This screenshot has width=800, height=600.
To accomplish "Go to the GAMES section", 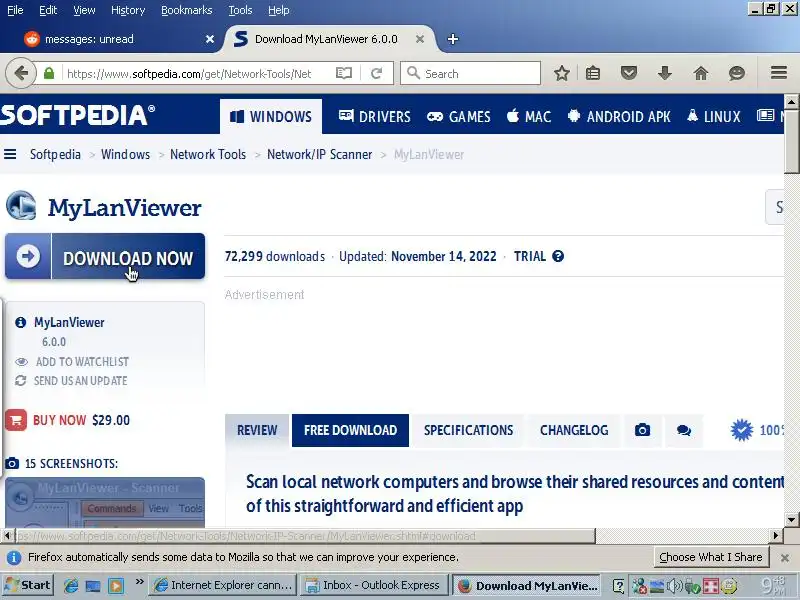I will (x=459, y=116).
